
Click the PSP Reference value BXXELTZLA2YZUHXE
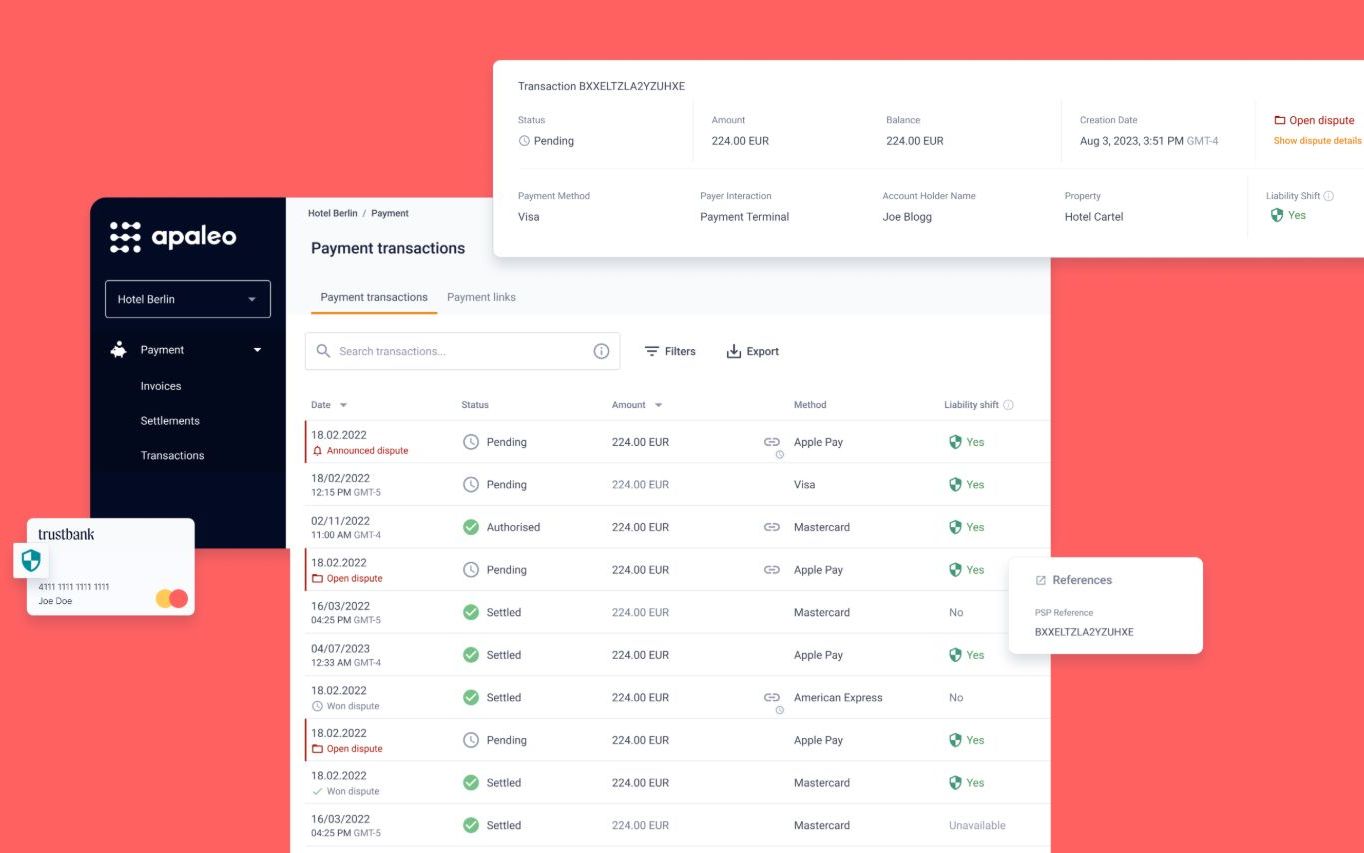[x=1084, y=632]
